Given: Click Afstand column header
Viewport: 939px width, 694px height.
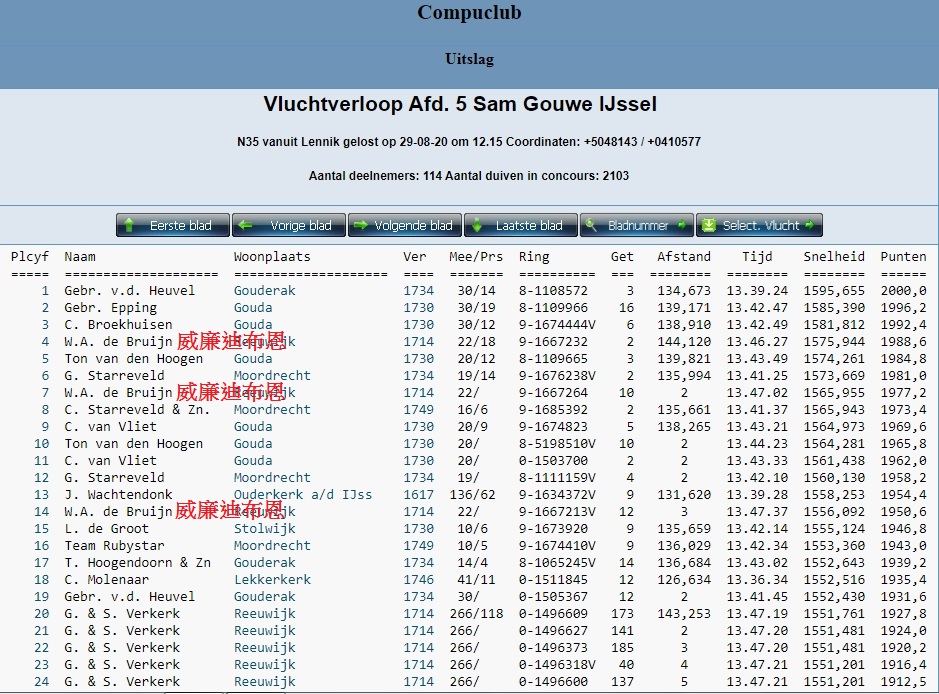Looking at the screenshot, I should (683, 257).
